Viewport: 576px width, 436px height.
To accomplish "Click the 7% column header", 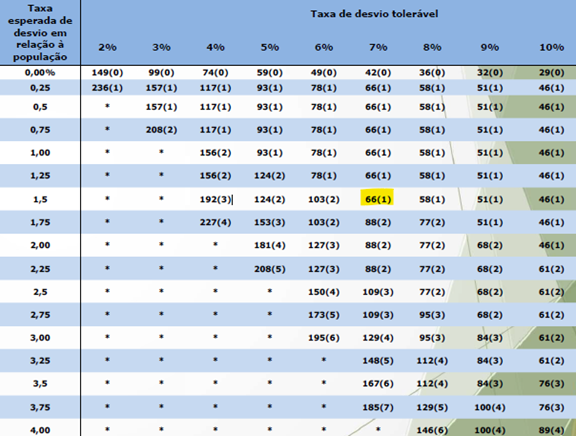I will pyautogui.click(x=378, y=47).
